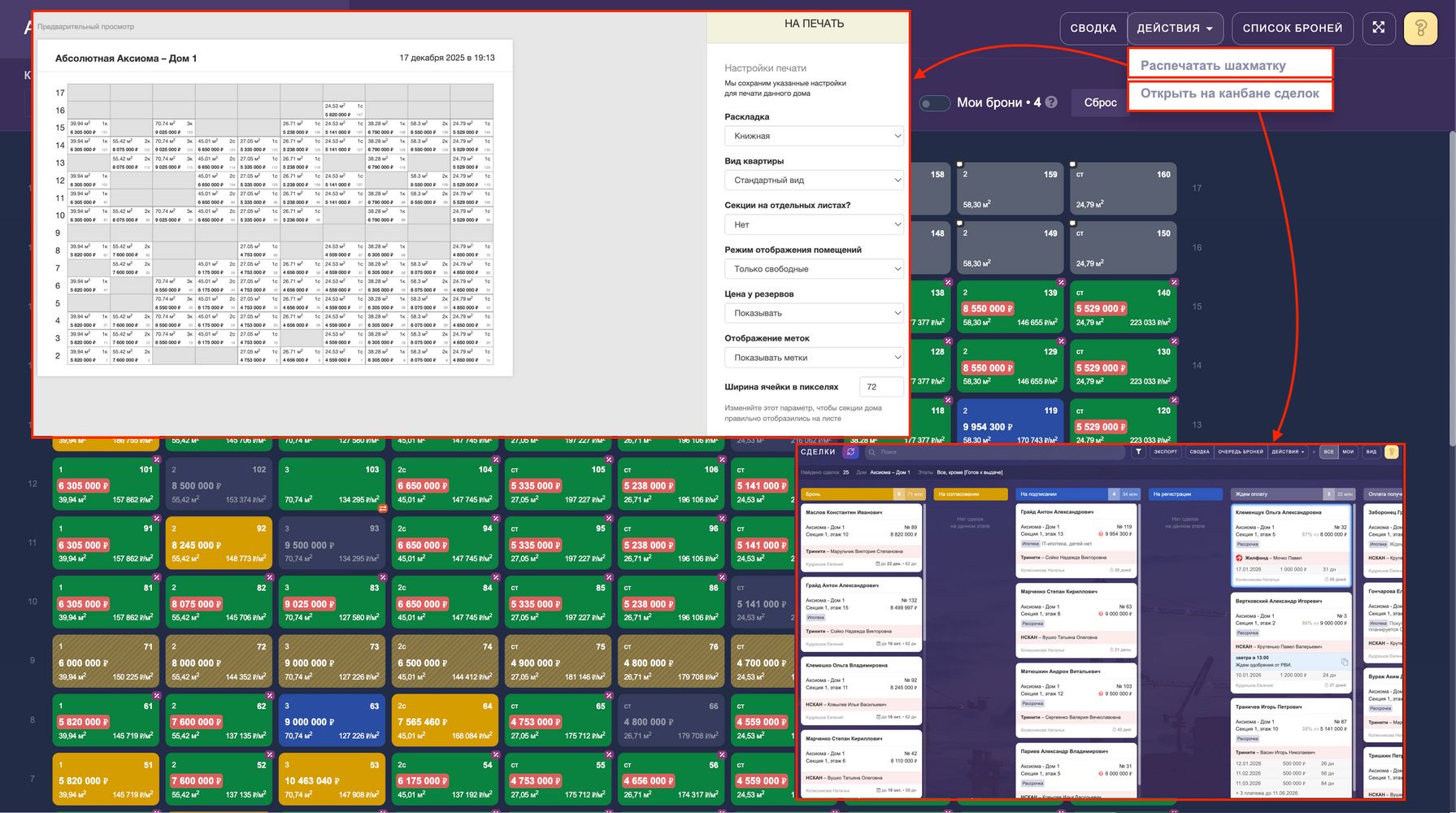Open the Цена у резервов dropdown
Viewport: 1456px width, 813px height.
pyautogui.click(x=814, y=313)
